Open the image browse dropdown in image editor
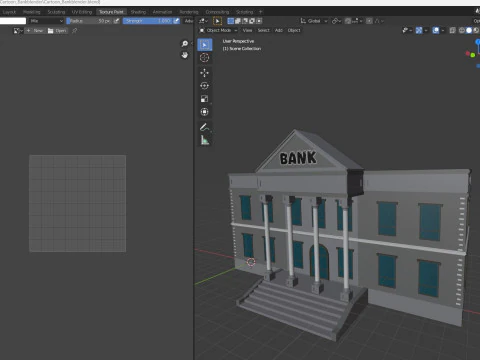Image resolution: width=480 pixels, height=360 pixels. coord(18,31)
